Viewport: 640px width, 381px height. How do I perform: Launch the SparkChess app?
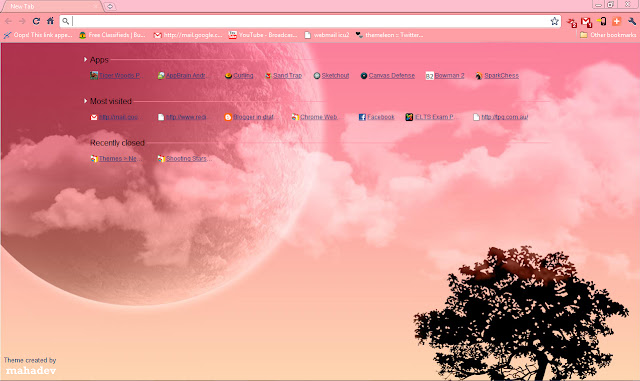(x=502, y=76)
